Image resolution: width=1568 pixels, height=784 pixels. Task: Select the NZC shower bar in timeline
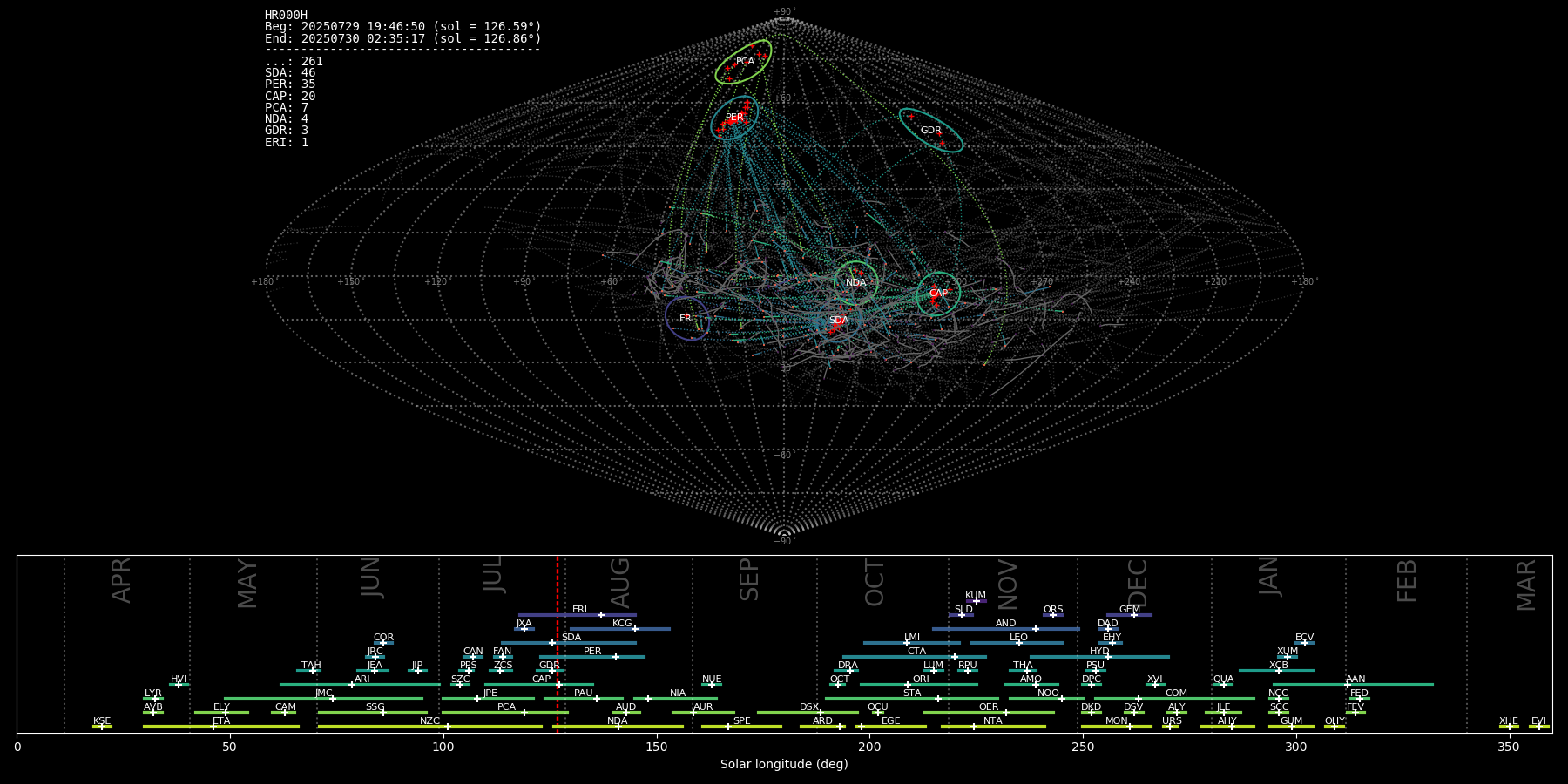click(x=430, y=727)
